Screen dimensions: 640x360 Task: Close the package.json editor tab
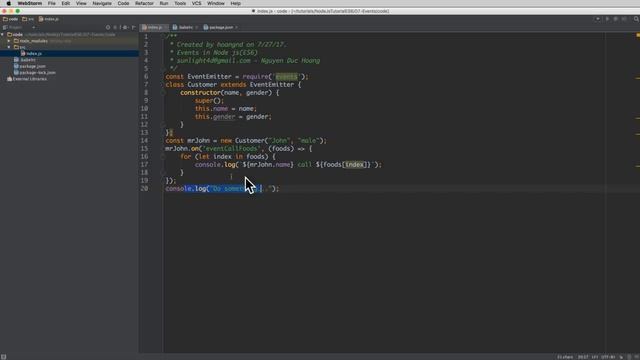(236, 27)
